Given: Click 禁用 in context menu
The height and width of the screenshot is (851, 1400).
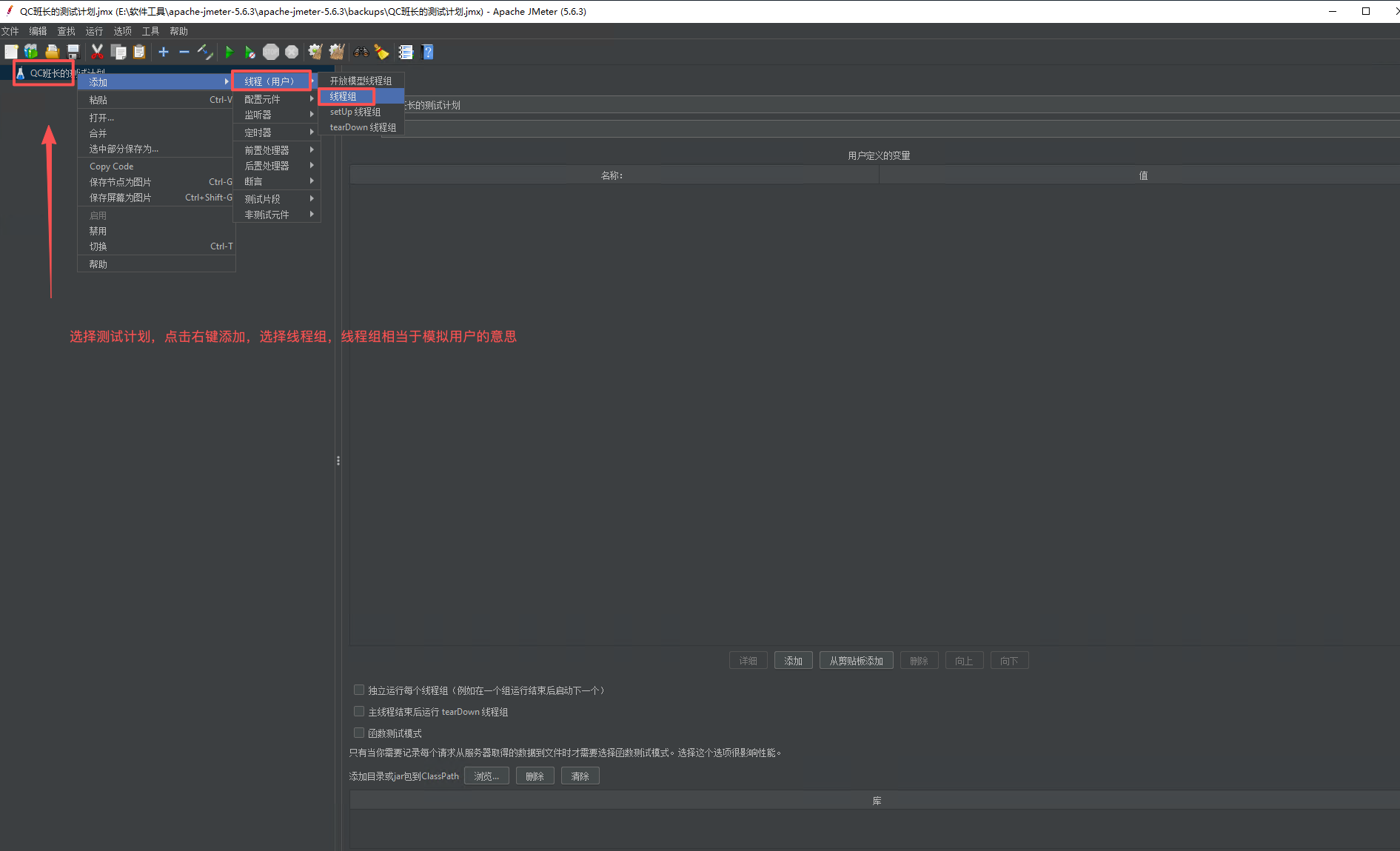Looking at the screenshot, I should 156,231.
